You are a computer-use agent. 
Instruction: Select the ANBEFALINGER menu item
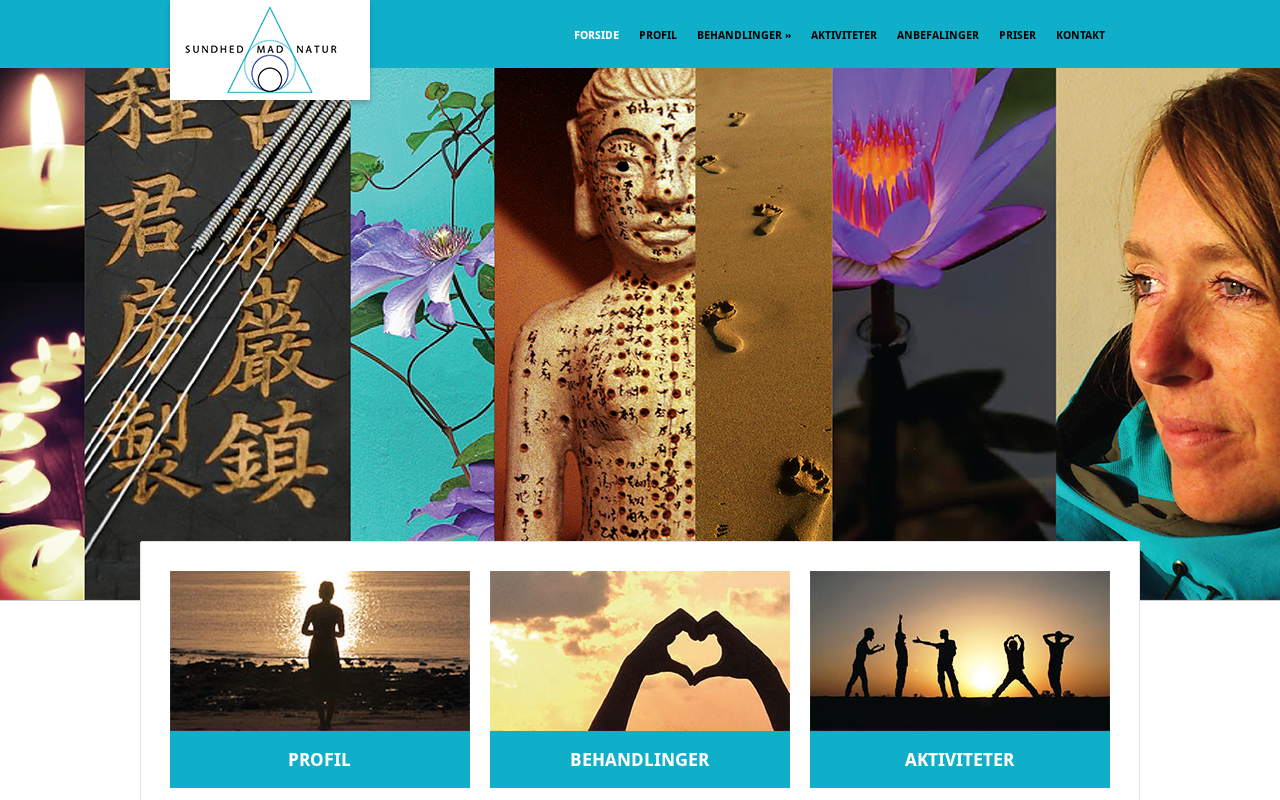938,35
